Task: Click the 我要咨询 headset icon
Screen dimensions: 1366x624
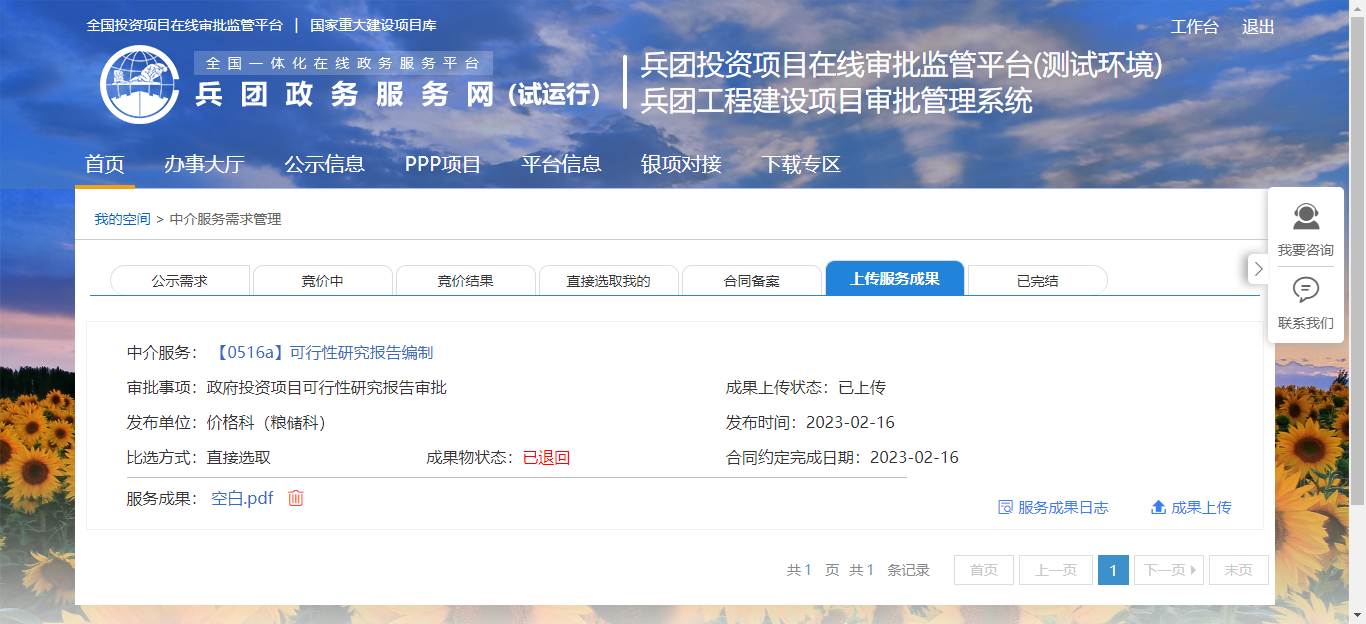Action: pyautogui.click(x=1305, y=217)
